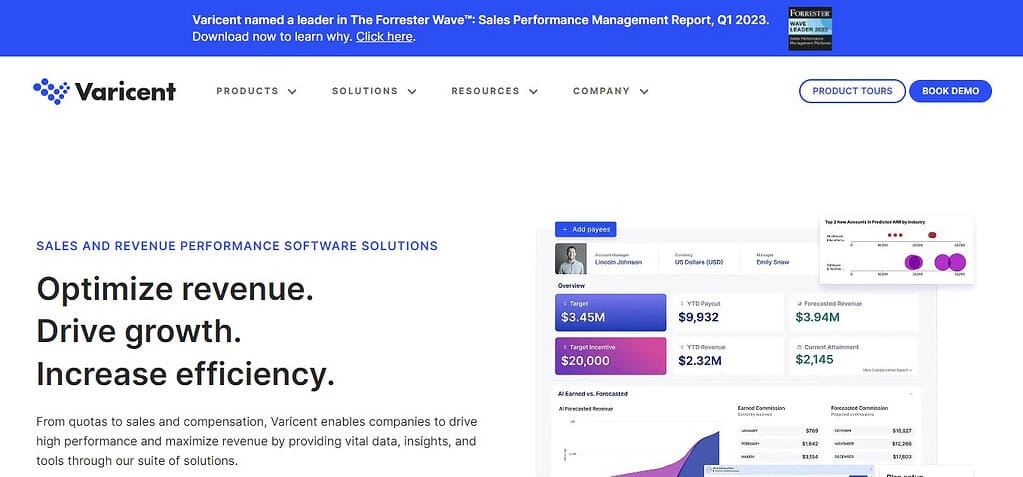Click Lincoln Johnson's avatar photo
This screenshot has width=1023, height=477.
click(570, 259)
